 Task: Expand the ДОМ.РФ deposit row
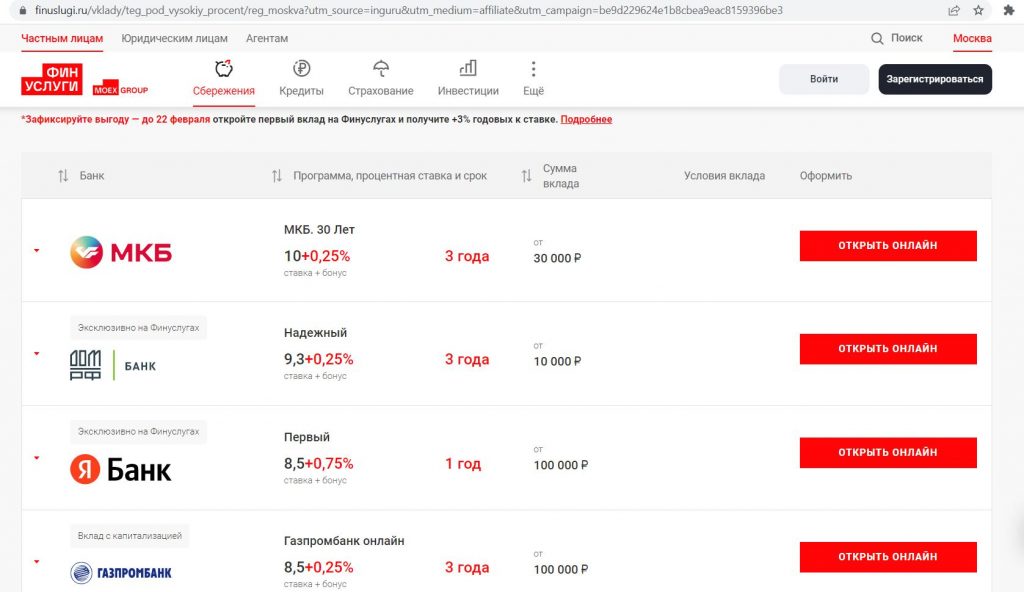pyautogui.click(x=37, y=354)
